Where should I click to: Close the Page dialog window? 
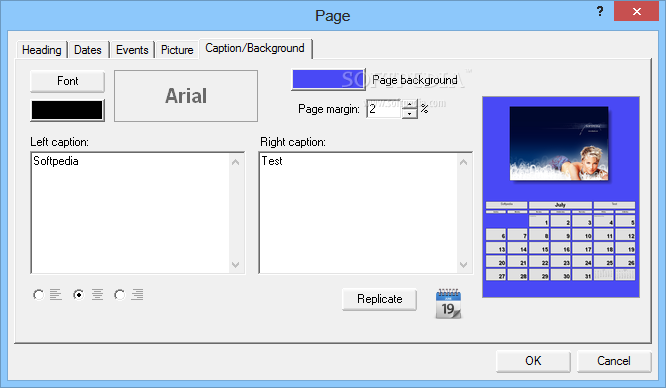(636, 11)
